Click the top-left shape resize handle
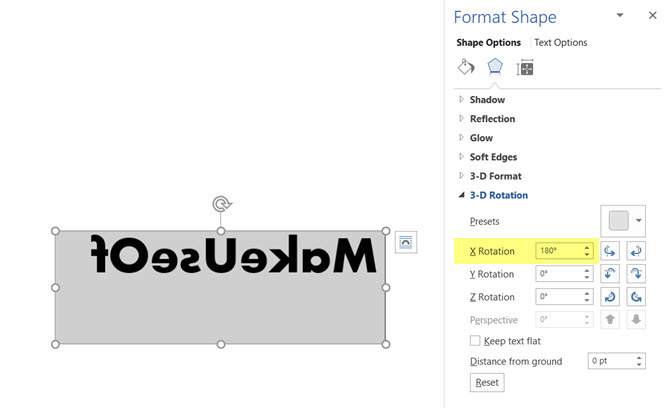The image size is (670, 408). tap(55, 231)
